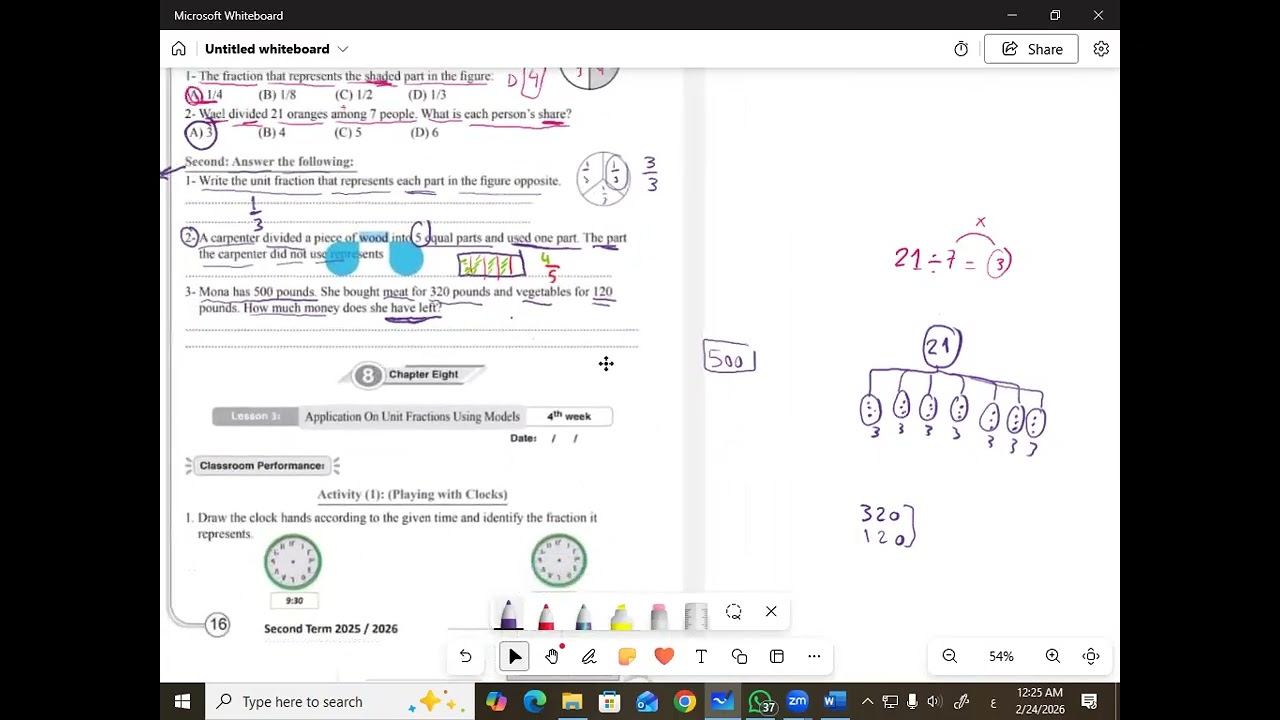The width and height of the screenshot is (1280, 720).
Task: Expand the Untitled whiteboard dropdown
Action: (x=343, y=49)
